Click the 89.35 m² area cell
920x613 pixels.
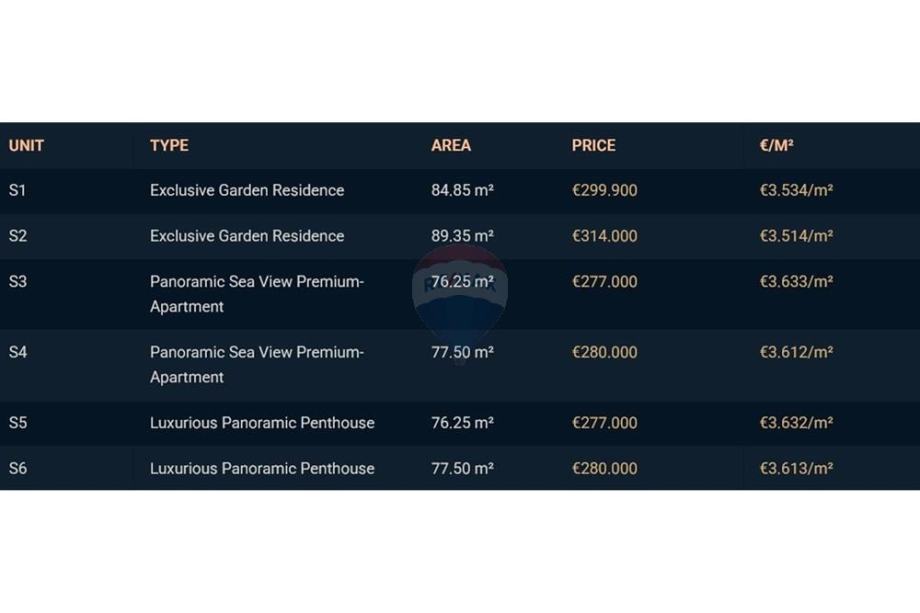462,236
